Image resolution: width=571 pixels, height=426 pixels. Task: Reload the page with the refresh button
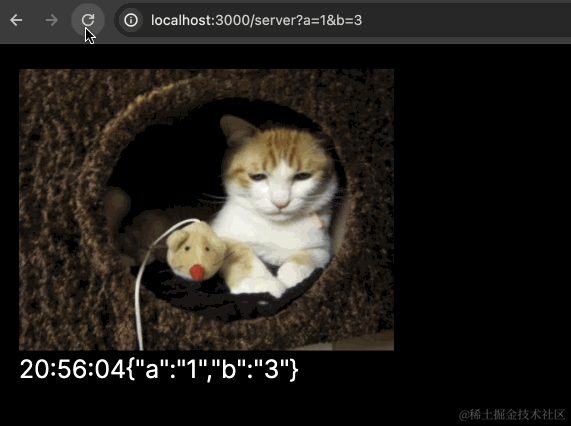coord(88,20)
